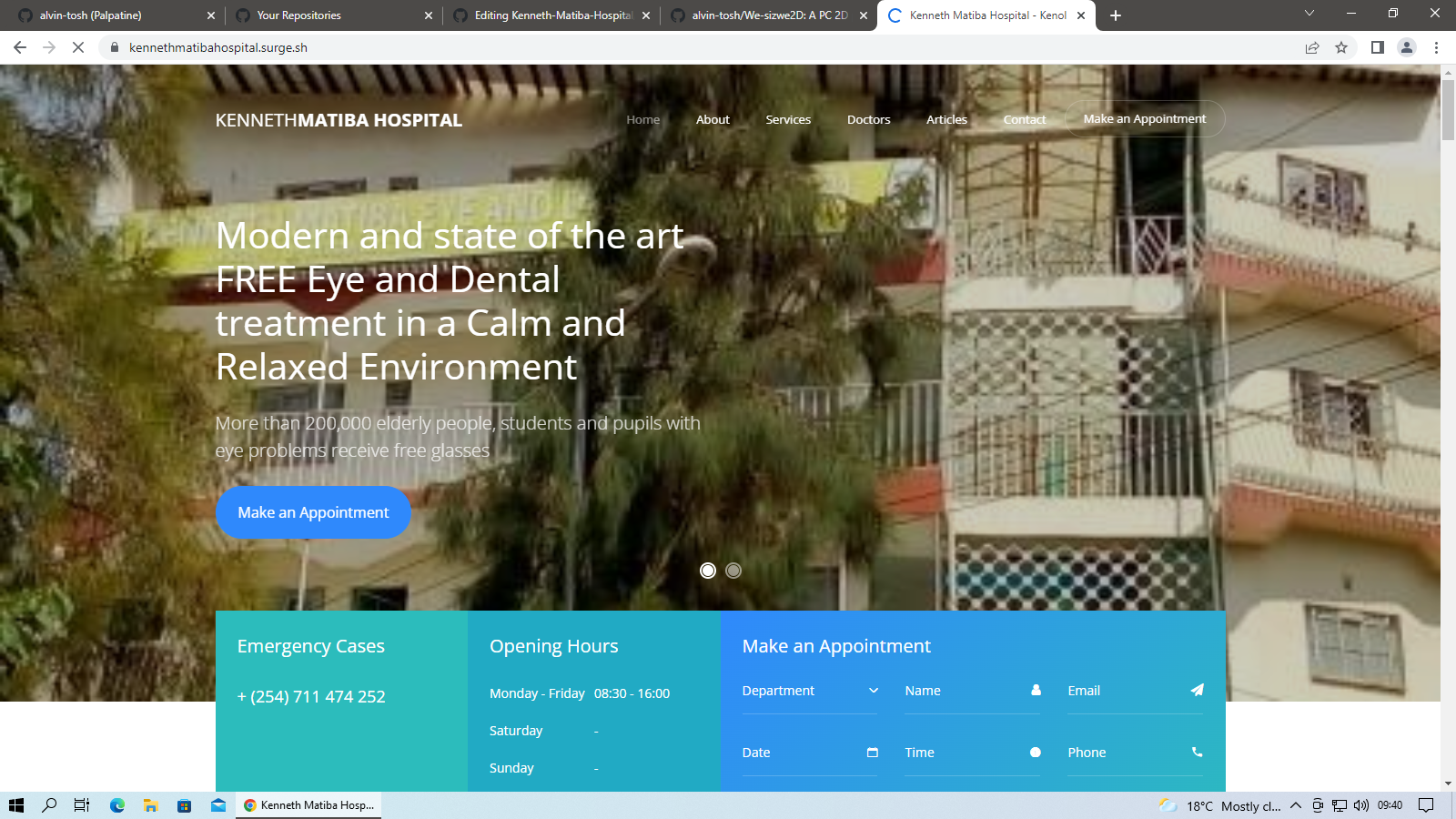The height and width of the screenshot is (819, 1456).
Task: Open Task View on taskbar
Action: (82, 805)
